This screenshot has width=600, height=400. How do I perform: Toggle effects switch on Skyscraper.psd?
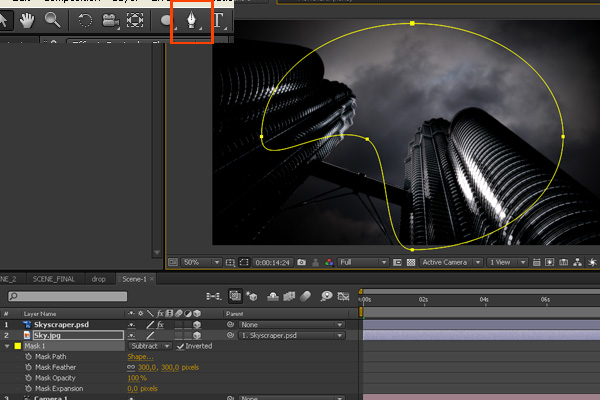pyautogui.click(x=160, y=325)
